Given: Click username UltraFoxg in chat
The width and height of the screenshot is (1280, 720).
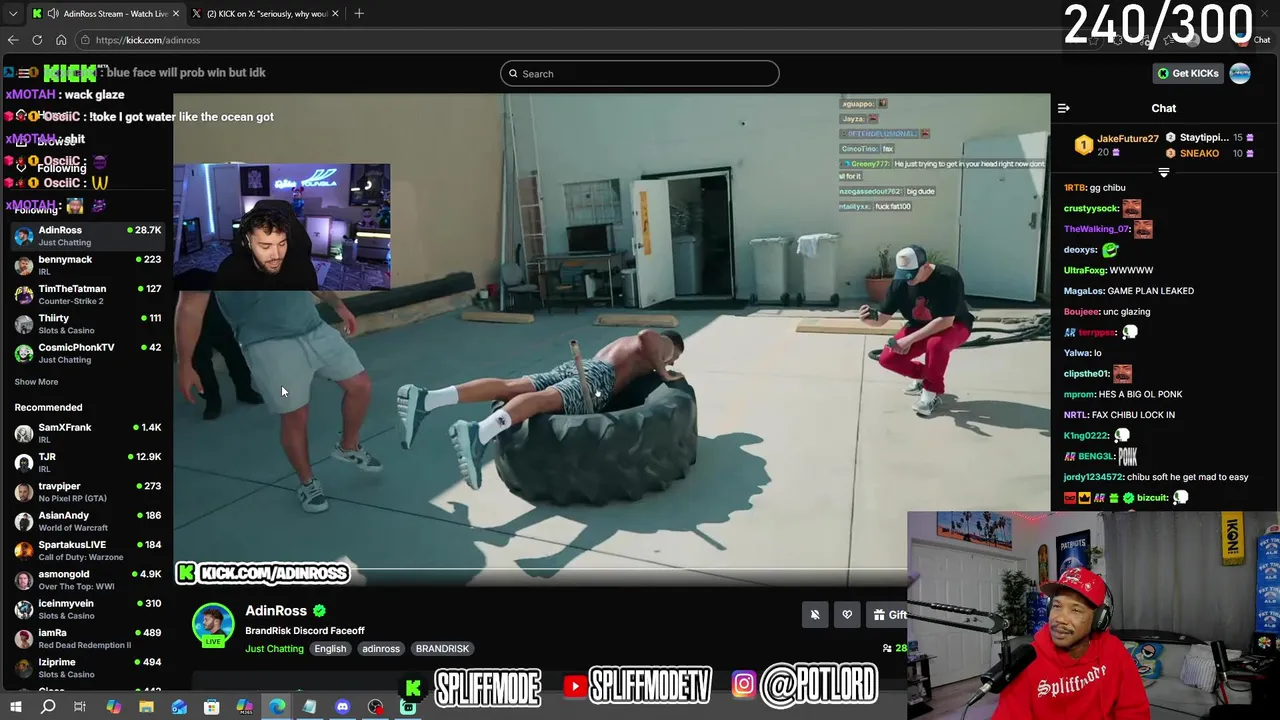Looking at the screenshot, I should click(1085, 270).
